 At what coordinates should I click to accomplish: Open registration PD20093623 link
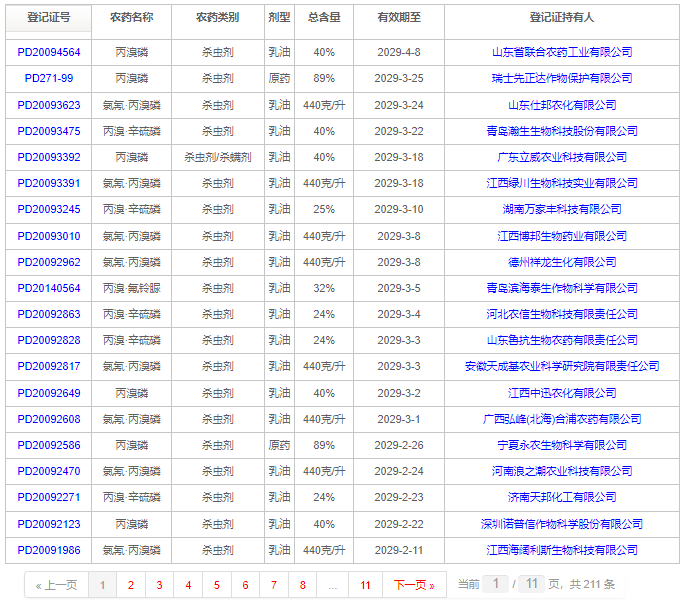pos(49,106)
